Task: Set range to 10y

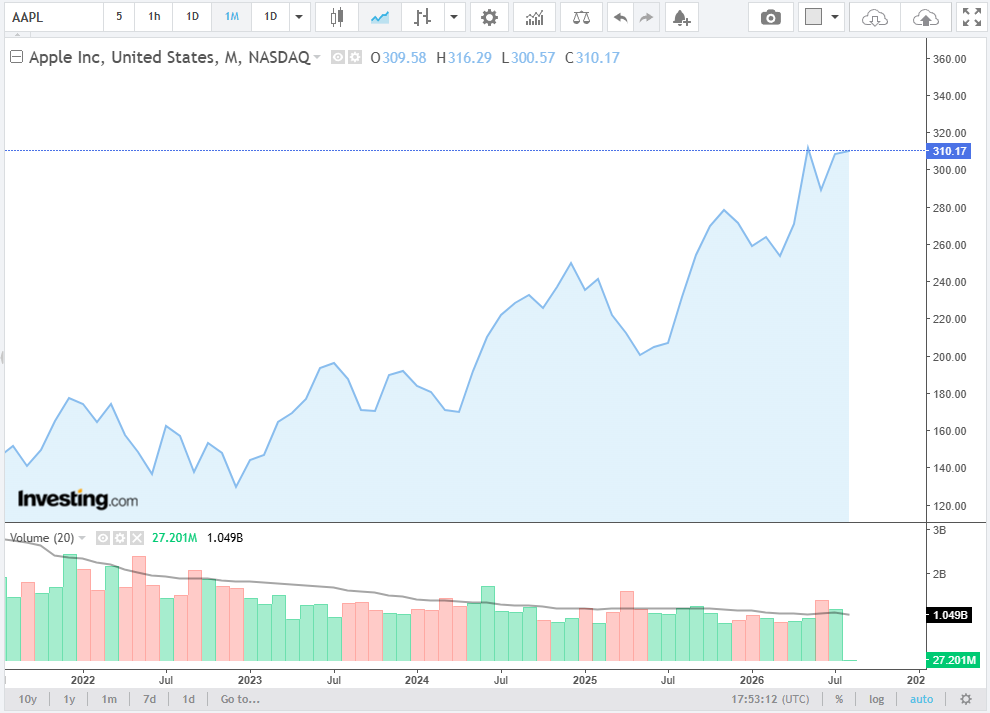Action: (x=28, y=699)
